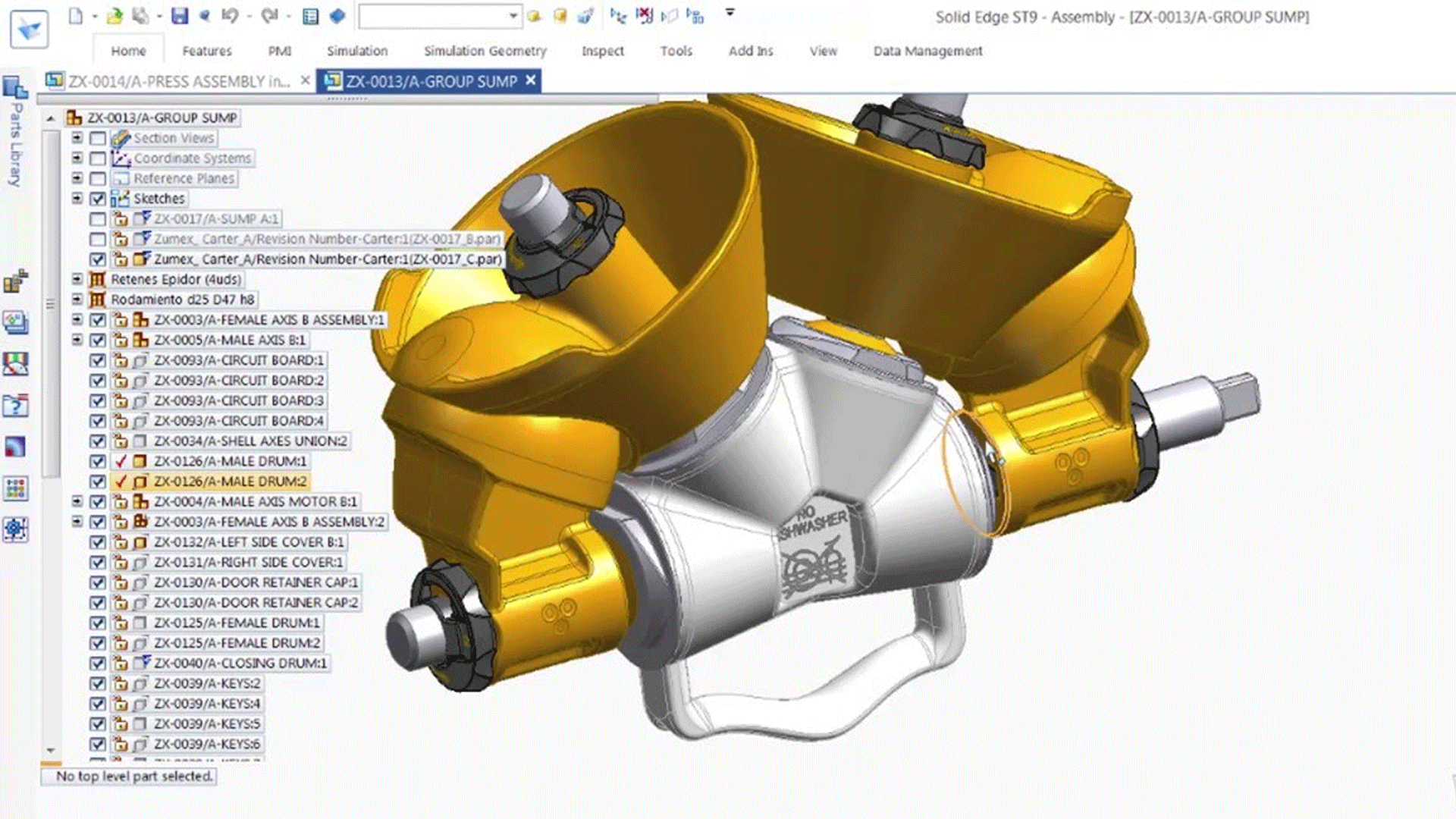Open the Solid Edge application button
This screenshot has width=1456, height=819.
[x=30, y=28]
